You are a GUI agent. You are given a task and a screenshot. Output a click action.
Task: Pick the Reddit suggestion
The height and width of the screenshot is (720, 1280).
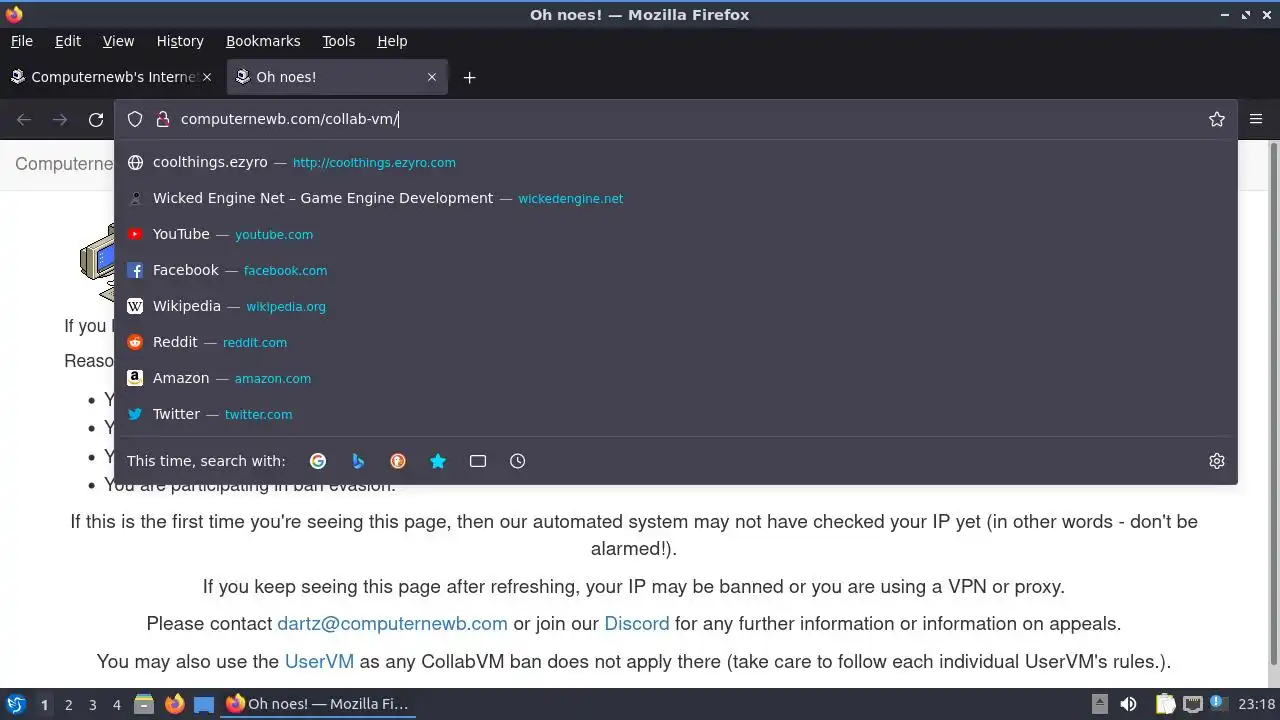(x=675, y=342)
